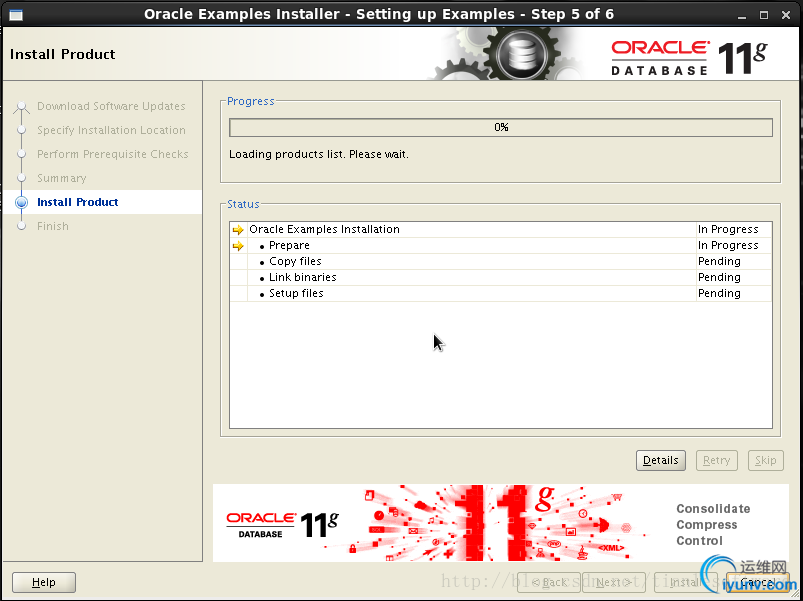Select the Download Software Updates step
The width and height of the screenshot is (803, 601).
pos(111,106)
